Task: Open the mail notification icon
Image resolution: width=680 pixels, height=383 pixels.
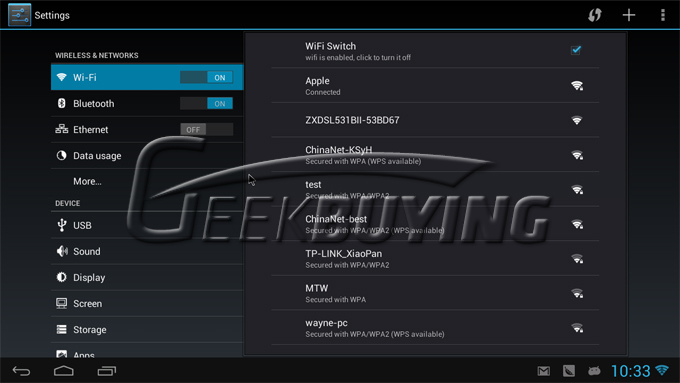Action: pyautogui.click(x=543, y=371)
